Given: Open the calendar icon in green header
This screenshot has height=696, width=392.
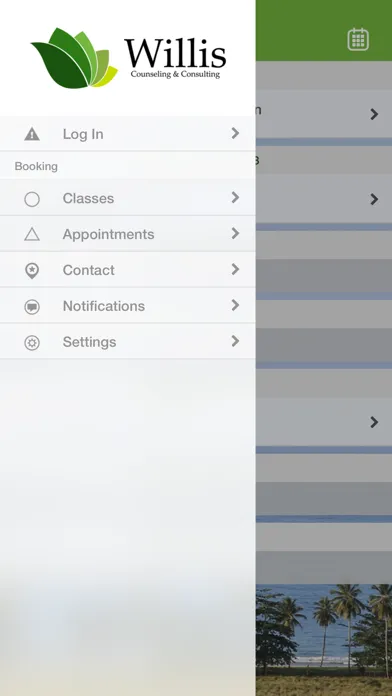Looking at the screenshot, I should tap(358, 40).
